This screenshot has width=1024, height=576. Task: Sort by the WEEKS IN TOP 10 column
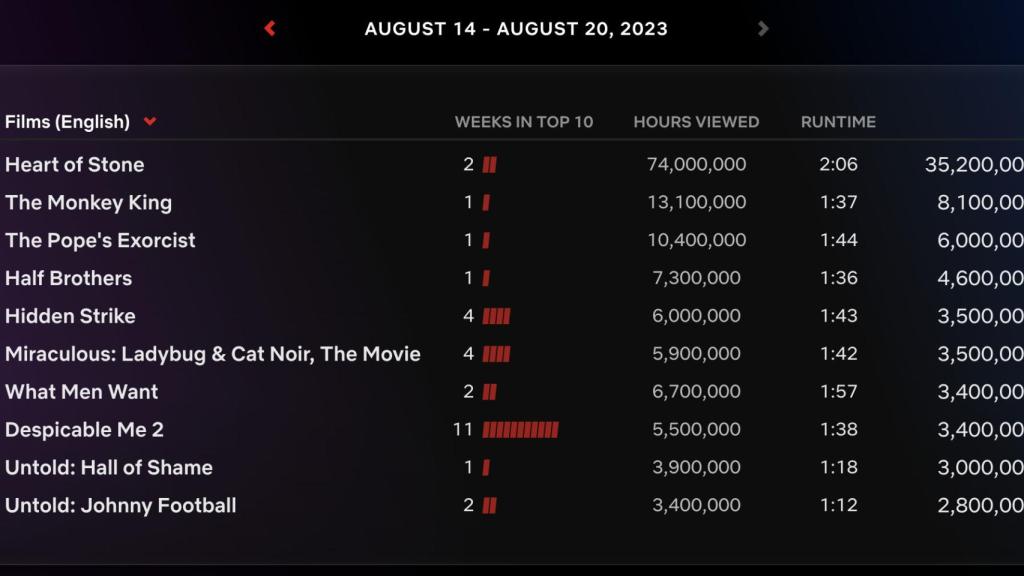click(x=524, y=121)
